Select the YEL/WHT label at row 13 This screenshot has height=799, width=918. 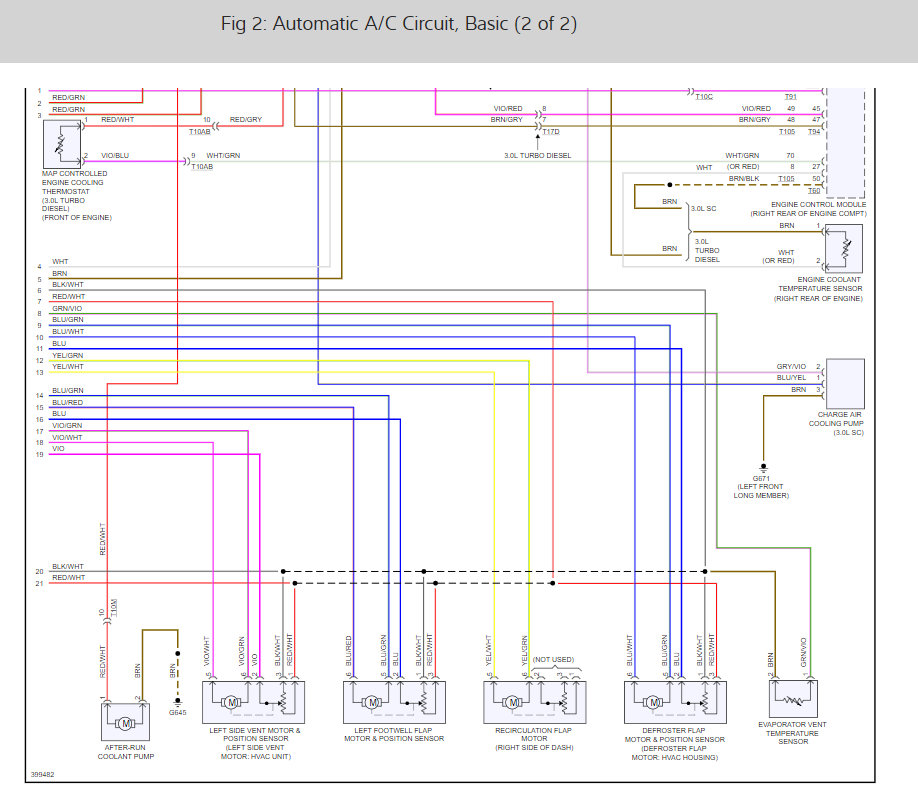tap(68, 366)
